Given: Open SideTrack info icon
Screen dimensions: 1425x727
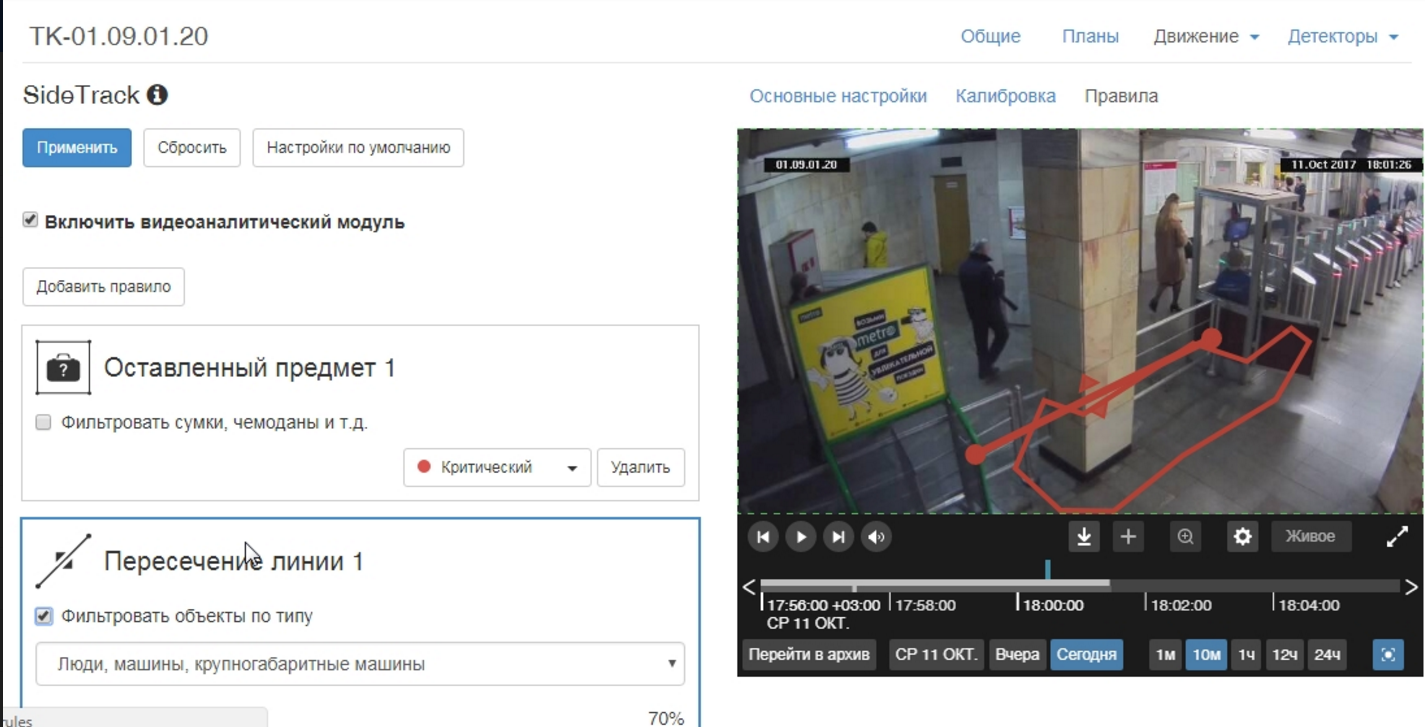Looking at the screenshot, I should pyautogui.click(x=157, y=95).
